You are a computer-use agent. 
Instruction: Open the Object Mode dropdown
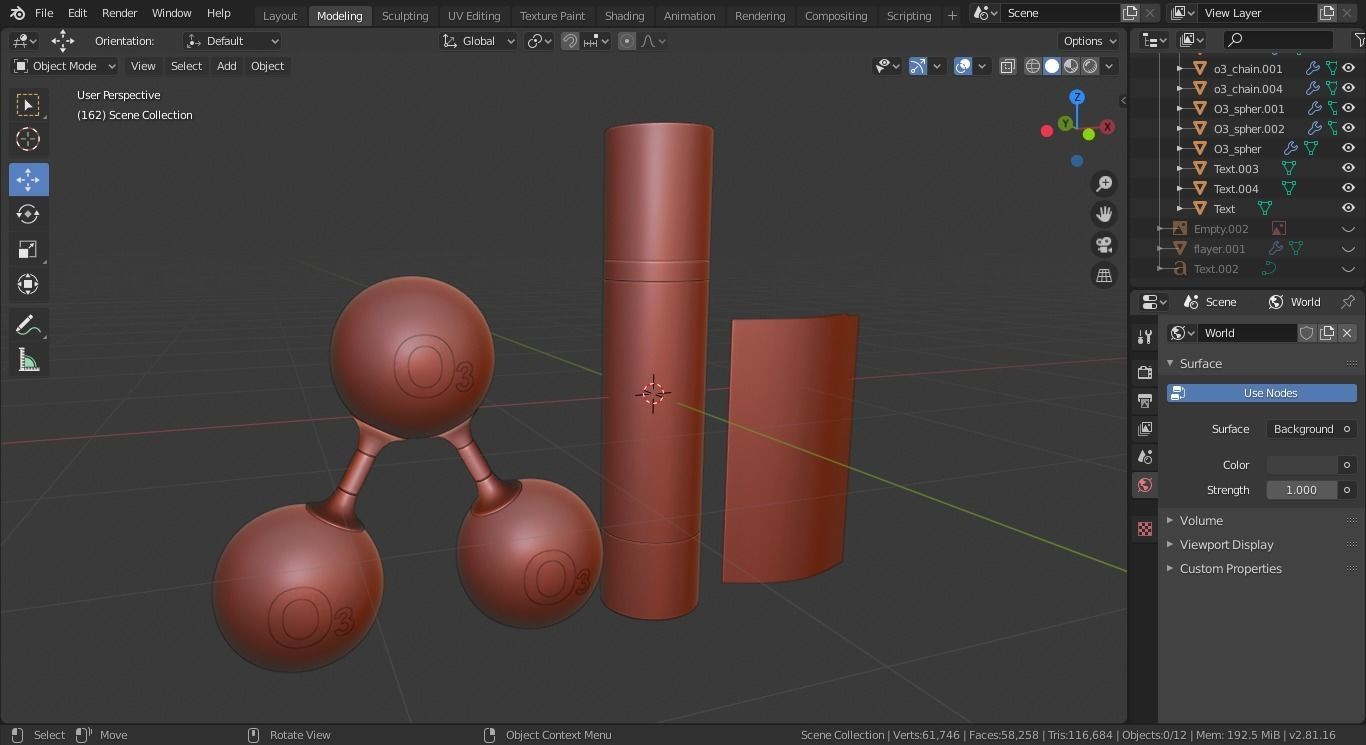(x=65, y=66)
